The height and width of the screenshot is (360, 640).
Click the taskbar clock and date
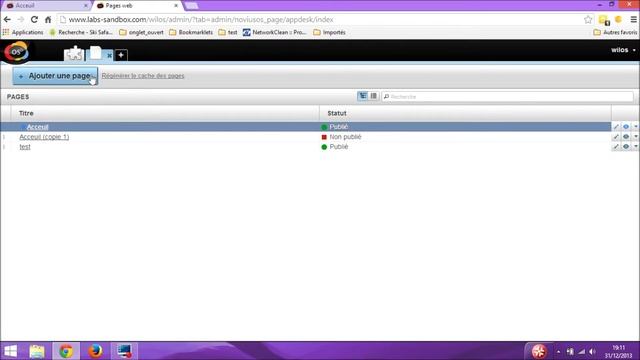pos(618,351)
